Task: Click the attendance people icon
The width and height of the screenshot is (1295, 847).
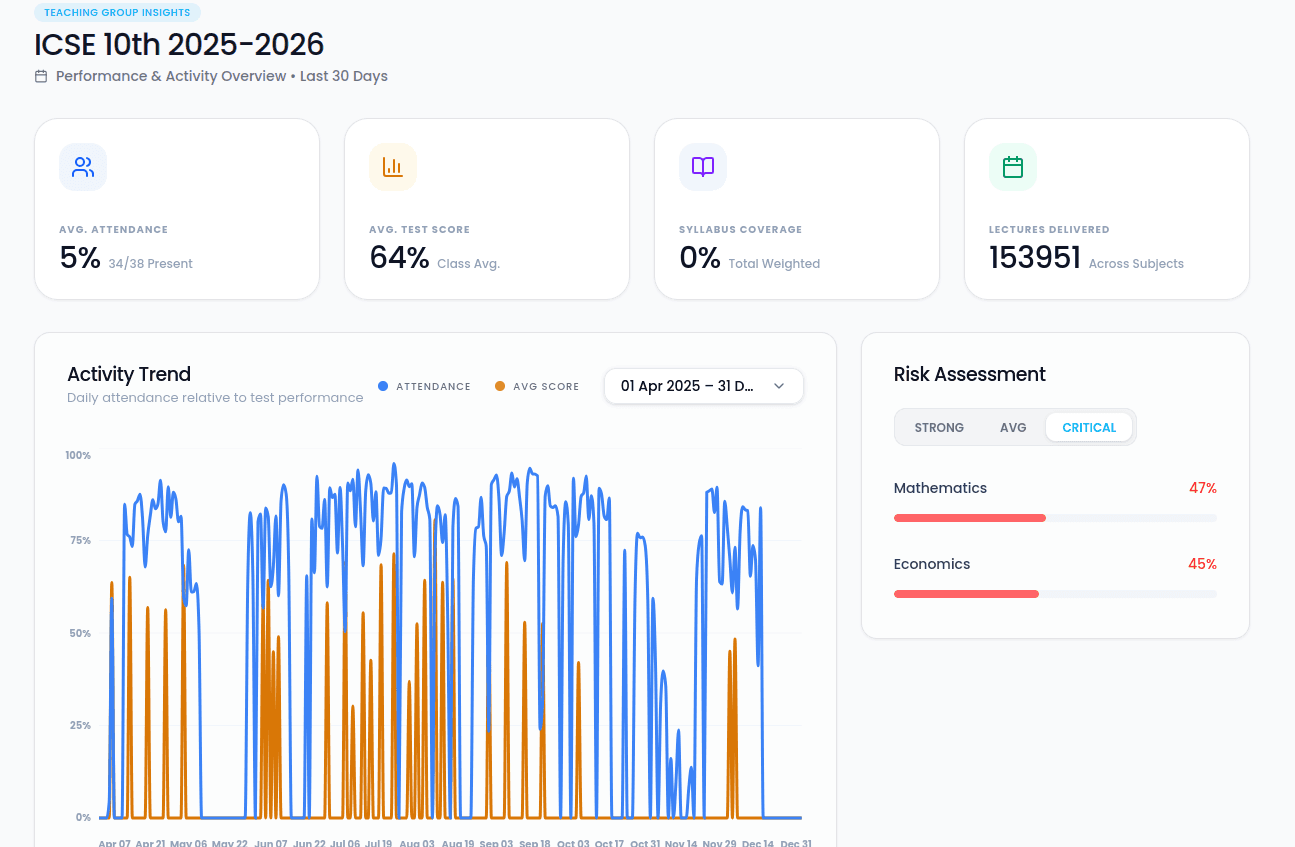Action: 83,167
